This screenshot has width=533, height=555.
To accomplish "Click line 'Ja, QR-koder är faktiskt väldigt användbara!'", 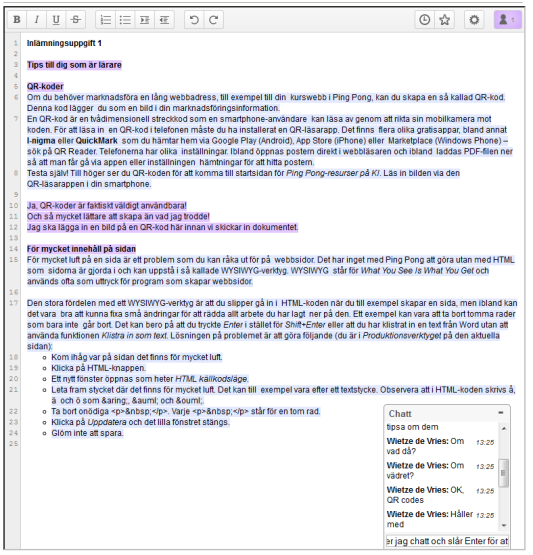I will (x=107, y=206).
